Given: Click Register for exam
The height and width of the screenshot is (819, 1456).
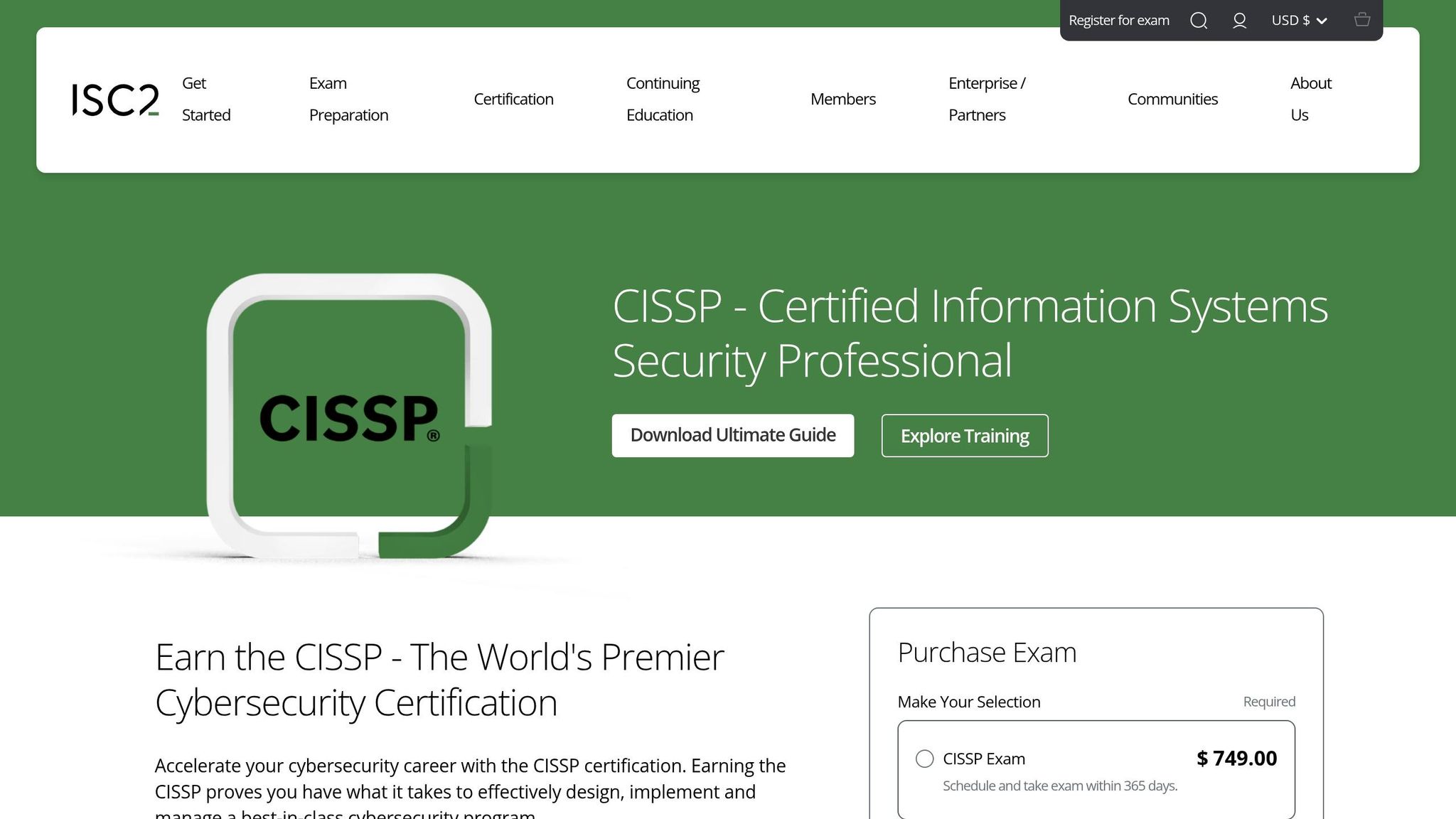Looking at the screenshot, I should click(1120, 20).
